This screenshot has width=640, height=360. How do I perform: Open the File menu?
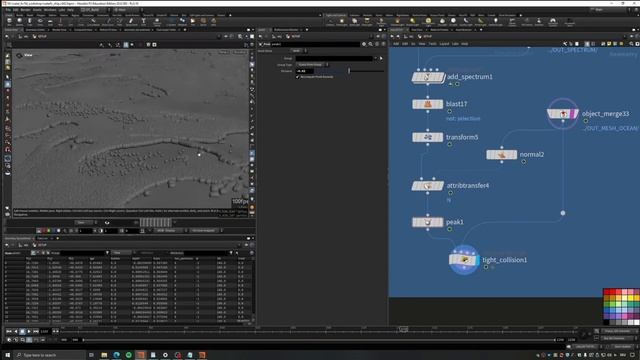[7, 9]
